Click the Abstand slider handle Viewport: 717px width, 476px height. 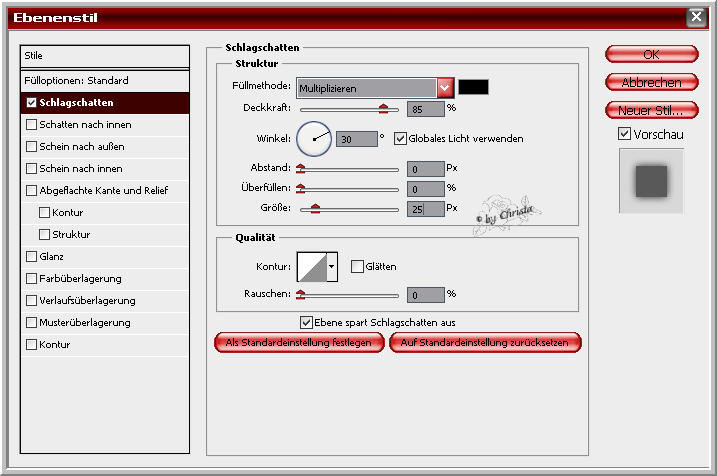click(x=300, y=169)
